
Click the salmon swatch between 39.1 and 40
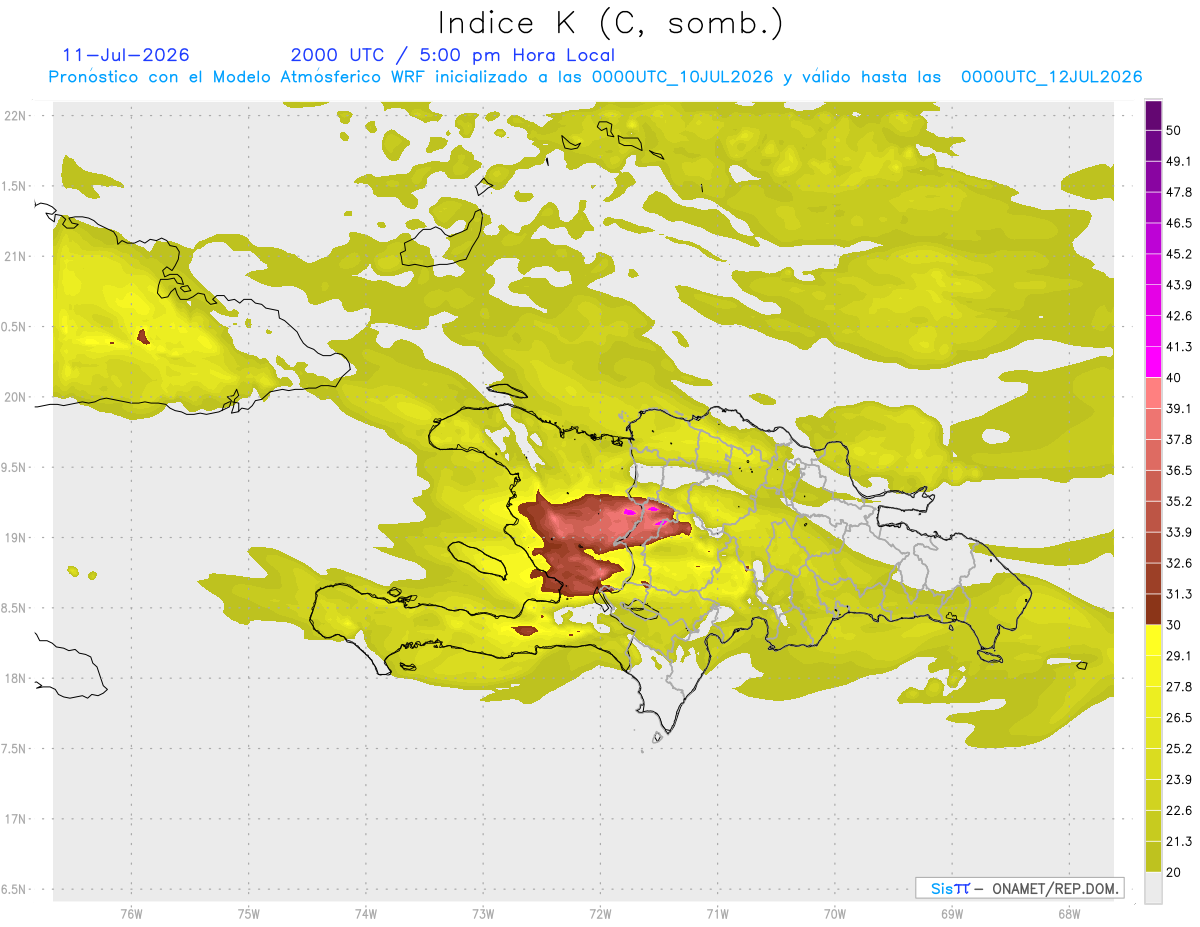click(1153, 393)
